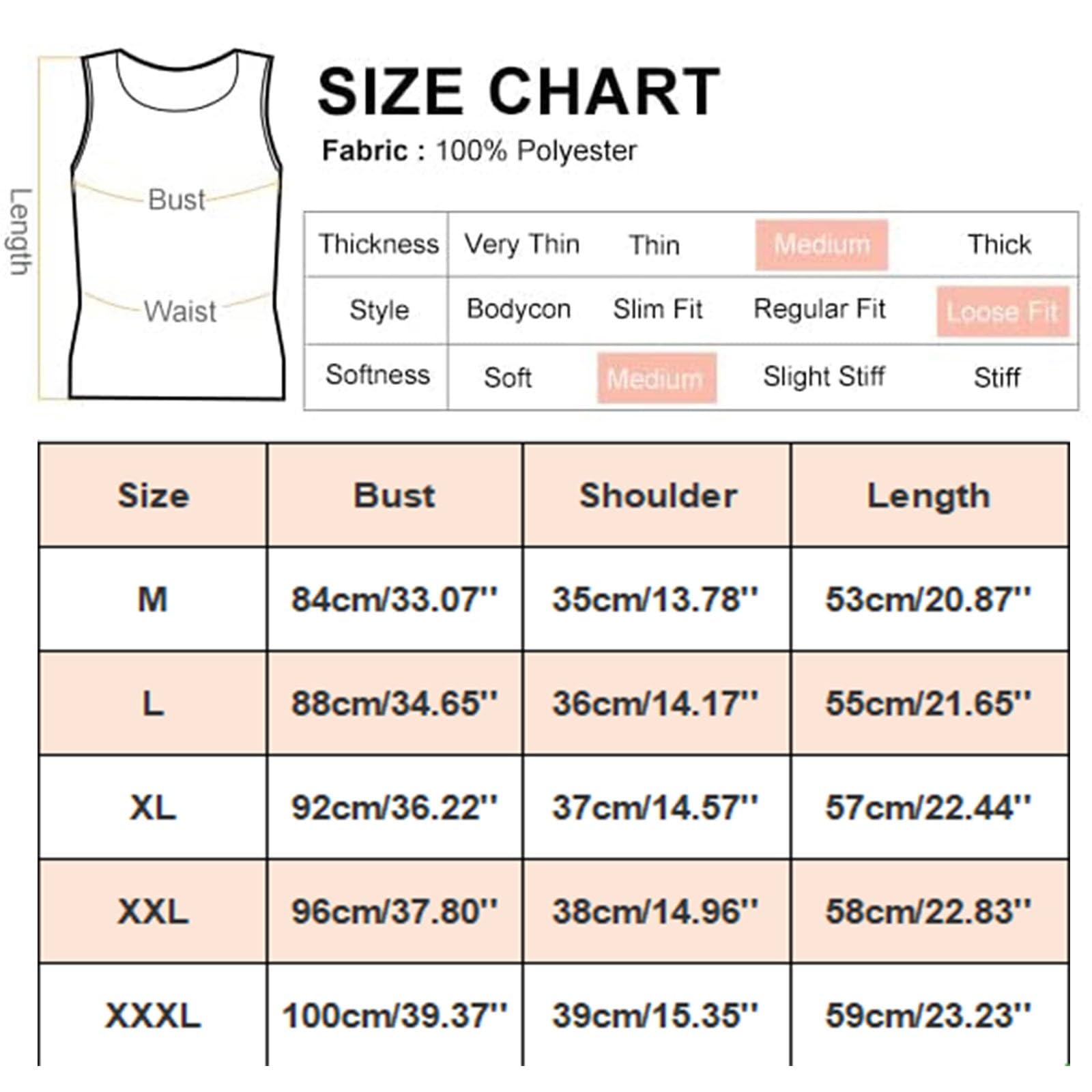Screen dimensions: 1092x1092
Task: Click the tank top illustration
Action: [x=177, y=224]
